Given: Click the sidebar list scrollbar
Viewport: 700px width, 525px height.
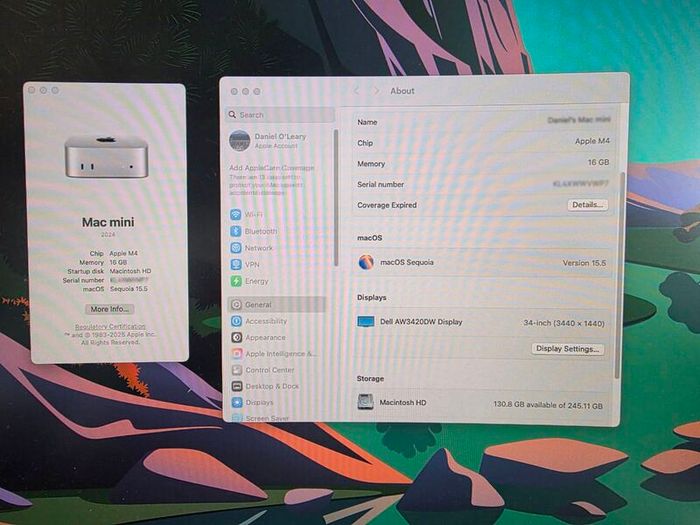Looking at the screenshot, I should point(336,198).
